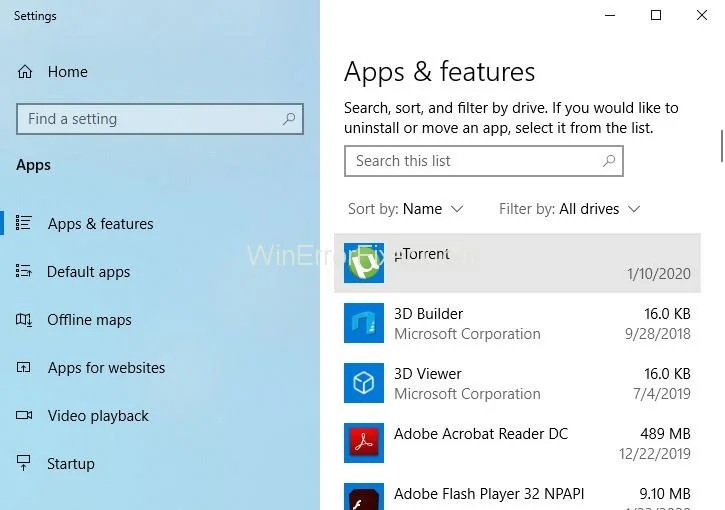Open Apps for websites page

click(x=106, y=368)
